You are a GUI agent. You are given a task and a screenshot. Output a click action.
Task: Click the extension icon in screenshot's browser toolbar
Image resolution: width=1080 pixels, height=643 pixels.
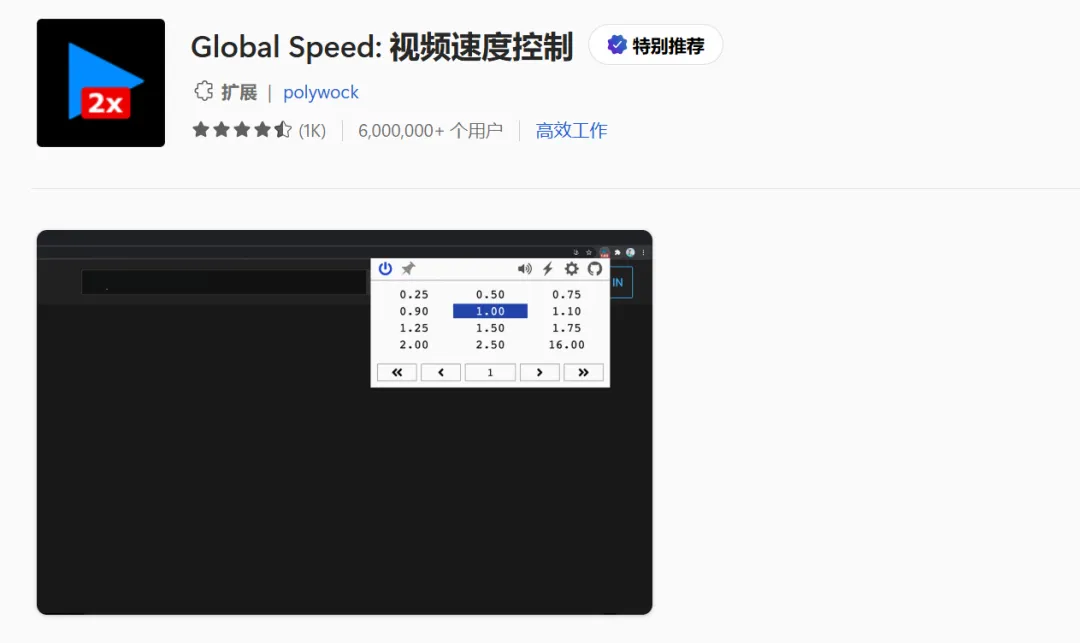coord(604,253)
